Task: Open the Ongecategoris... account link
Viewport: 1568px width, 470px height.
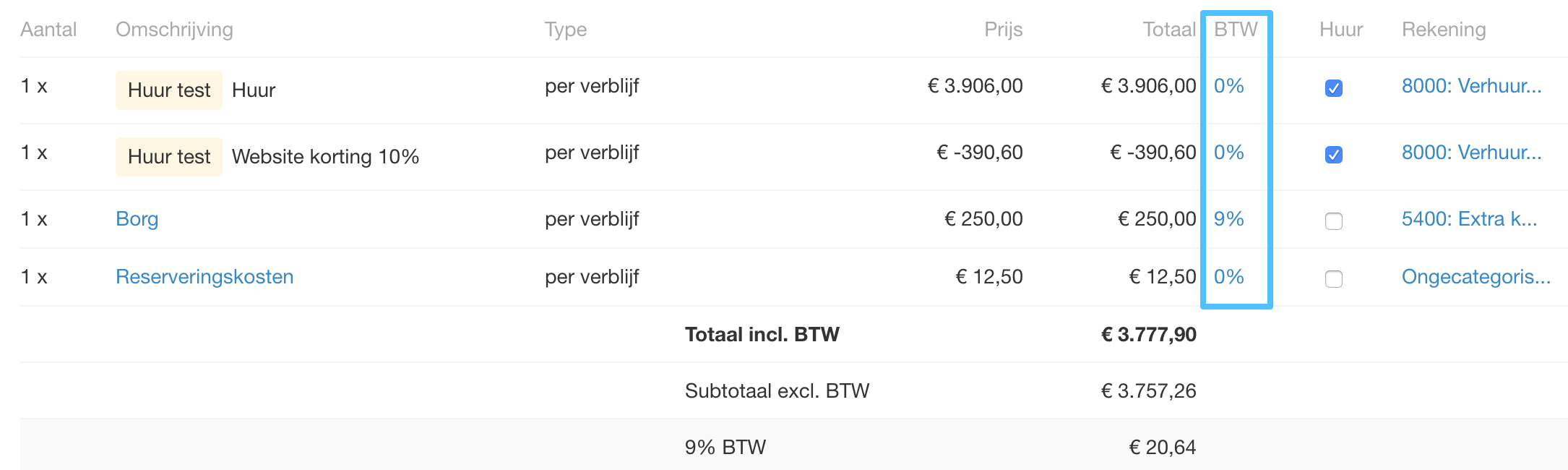Action: pos(1476,277)
